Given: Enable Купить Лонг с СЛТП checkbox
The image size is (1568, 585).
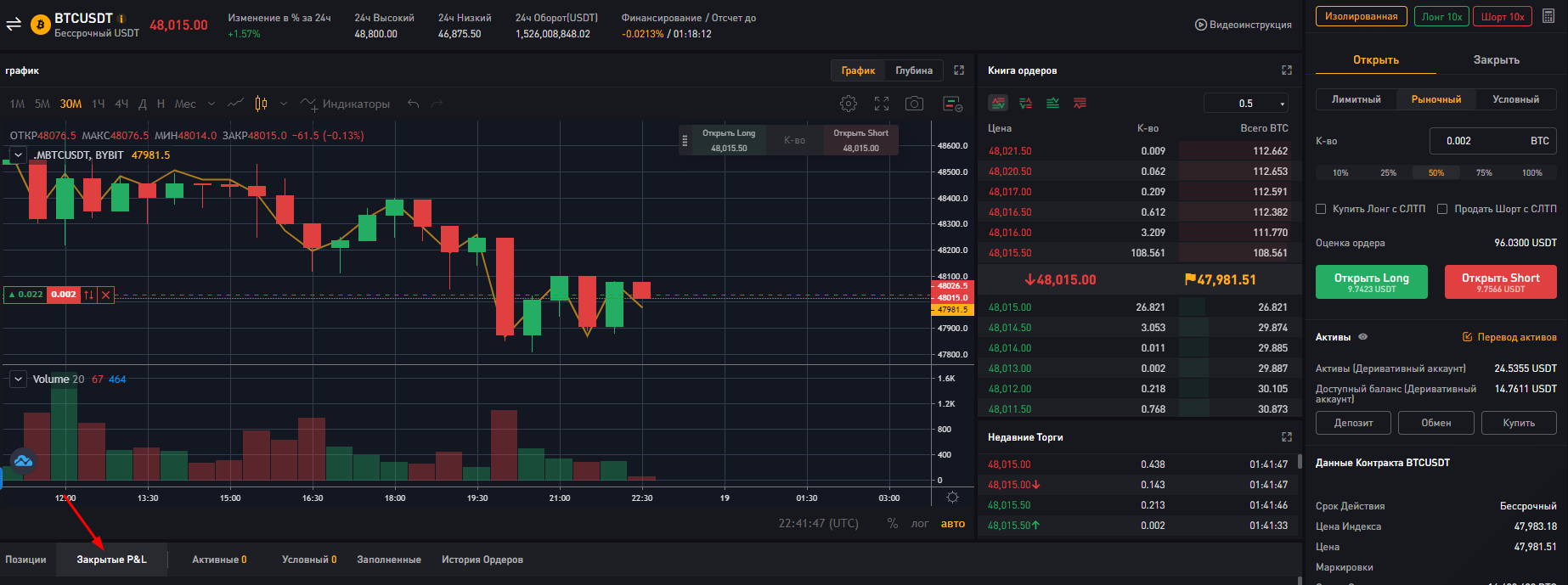Looking at the screenshot, I should click(x=1321, y=209).
